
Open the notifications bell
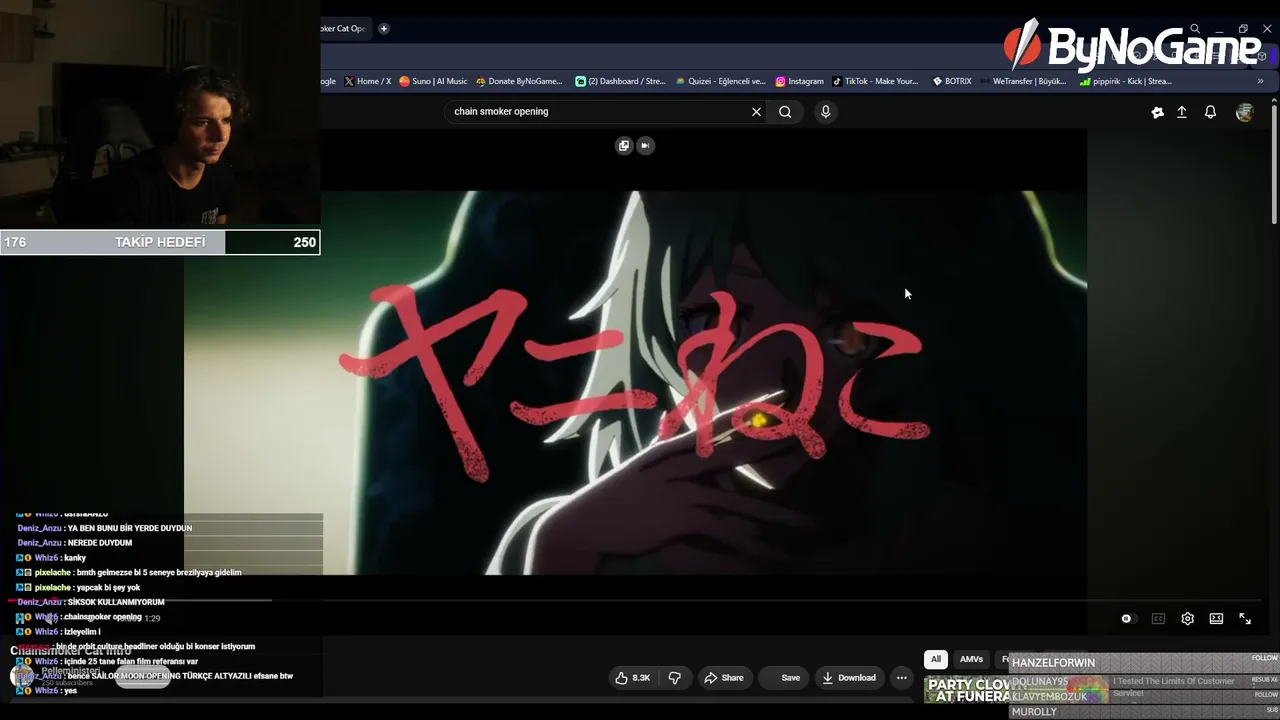pyautogui.click(x=1210, y=113)
